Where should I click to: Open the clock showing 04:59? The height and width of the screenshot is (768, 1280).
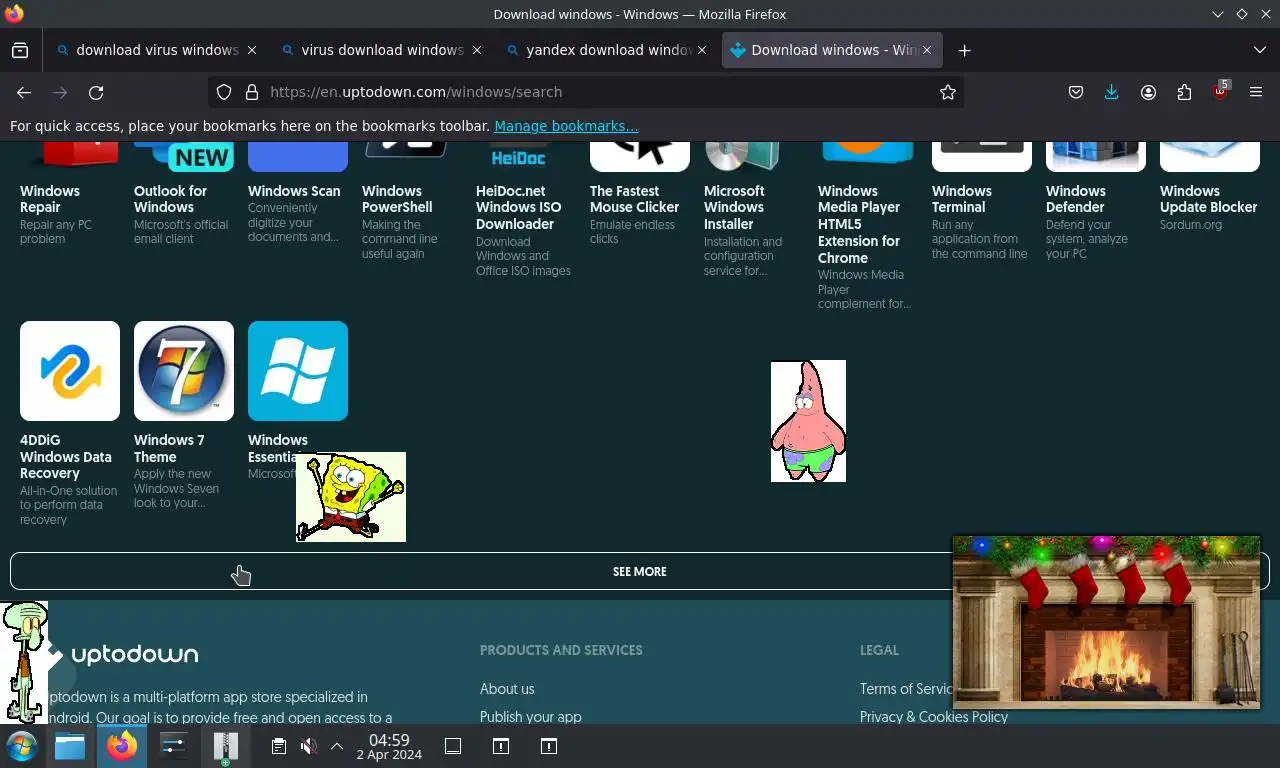pos(389,746)
